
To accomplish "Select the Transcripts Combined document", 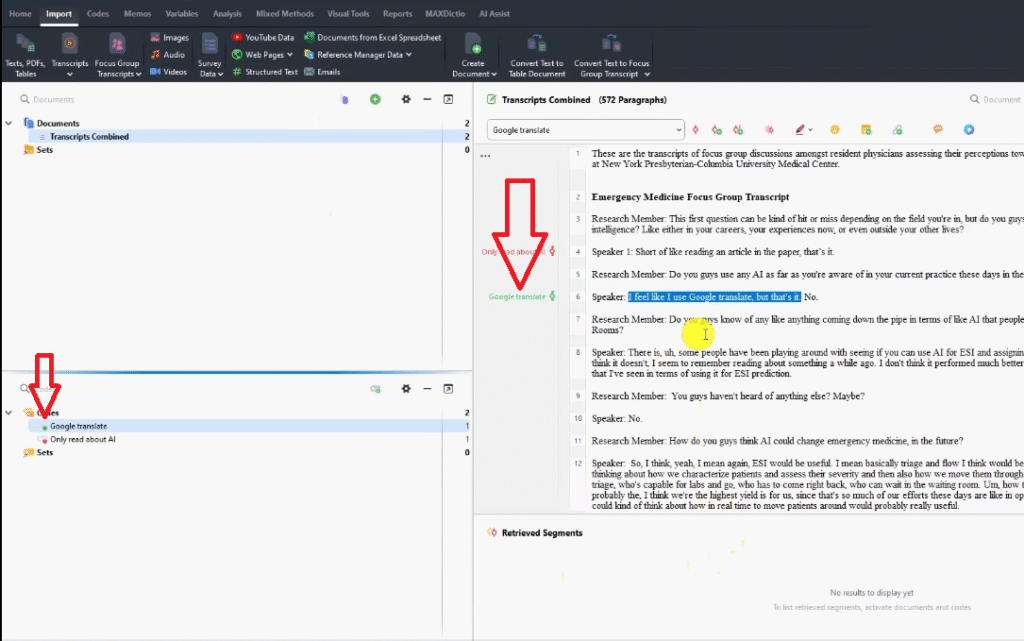I will pos(89,137).
